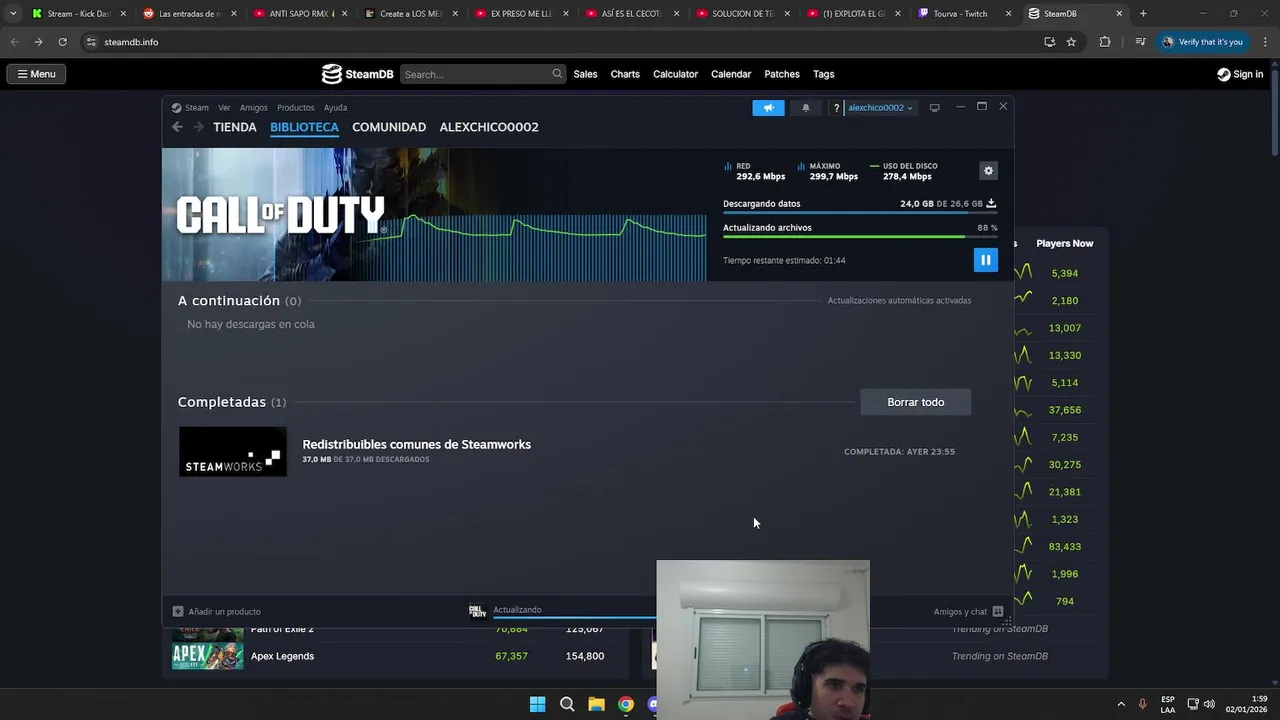The image size is (1280, 720).
Task: Click the Actualizando archivos progress bar
Action: (860, 237)
